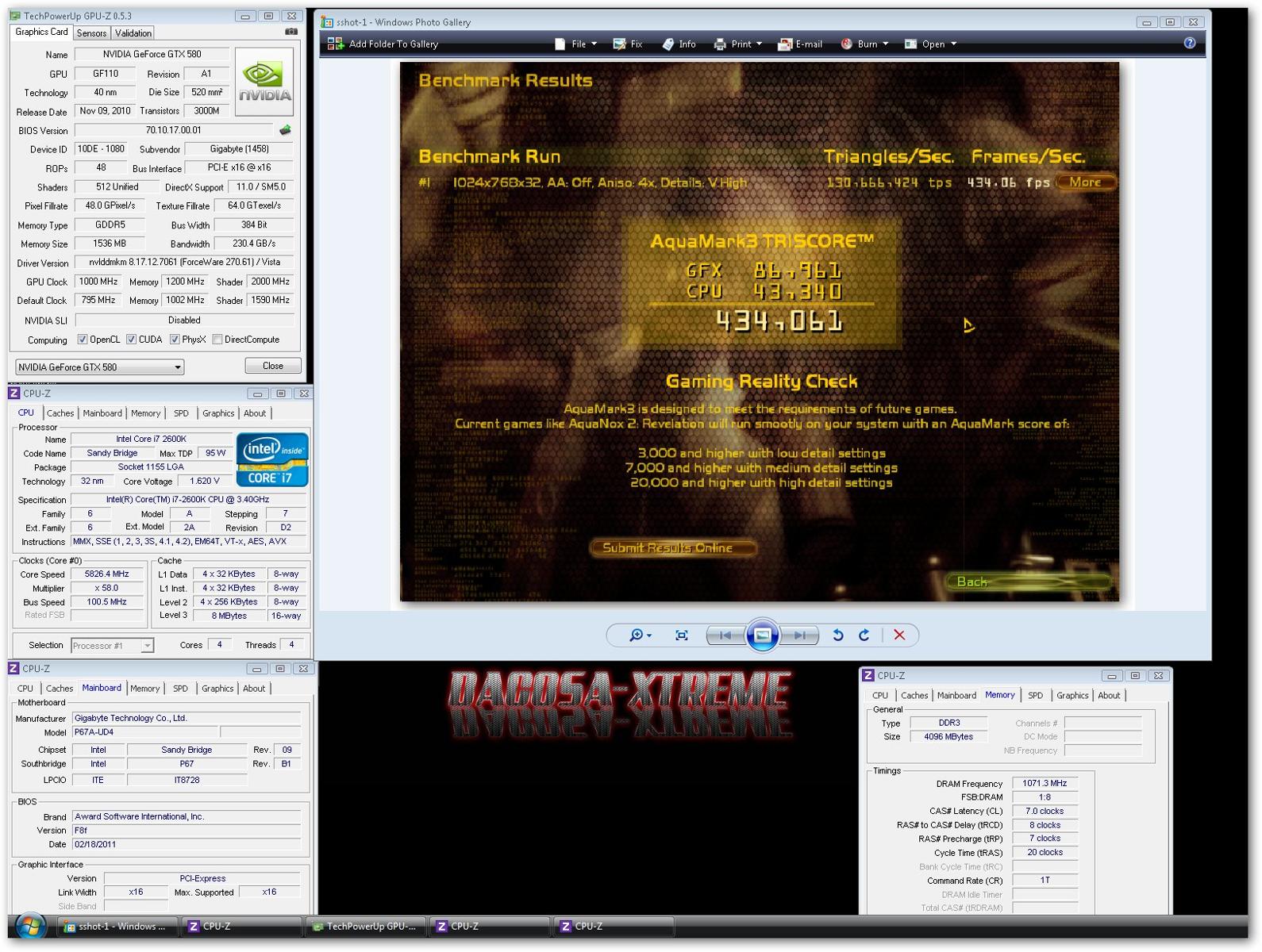Screen dimensions: 1262x952
Task: Open the Print dropdown in Photo Gallery
Action: [738, 44]
